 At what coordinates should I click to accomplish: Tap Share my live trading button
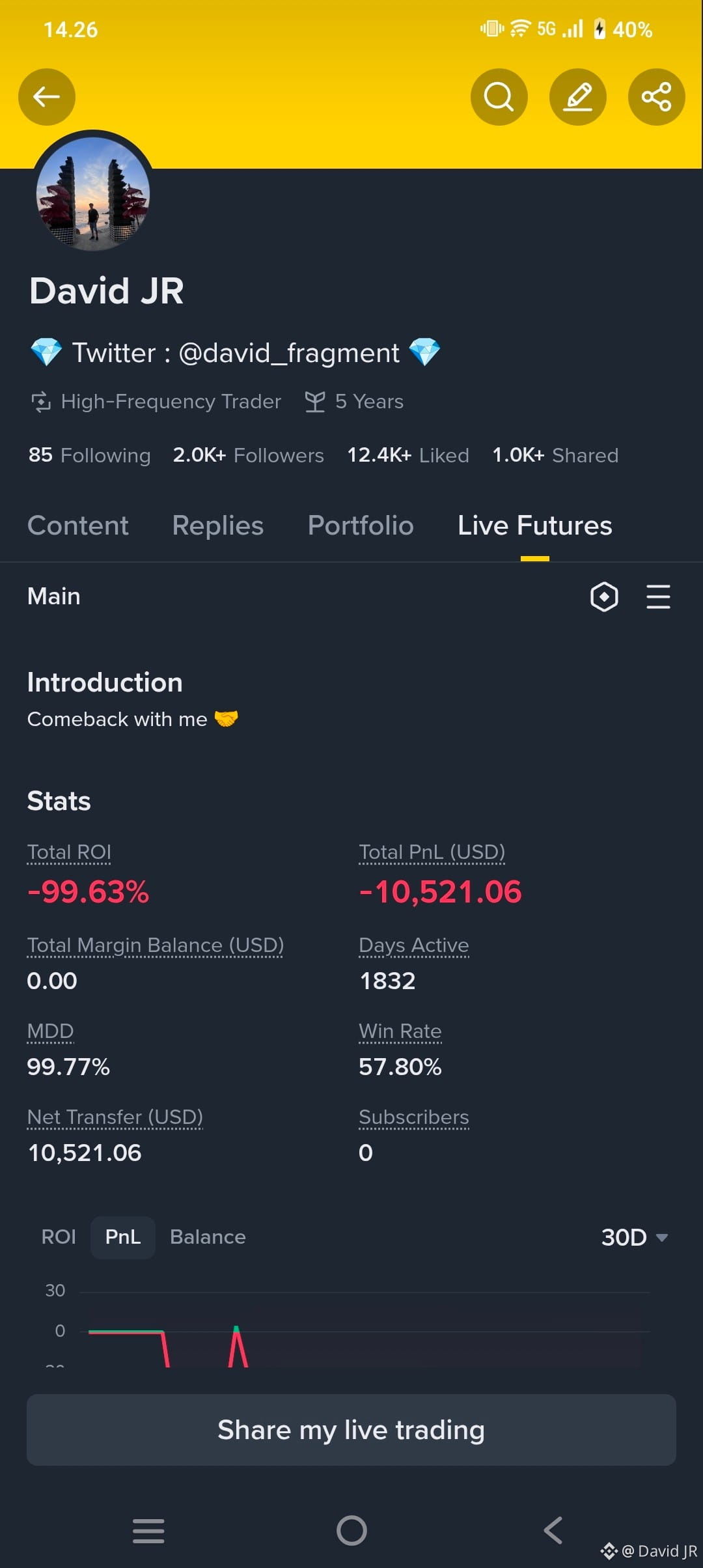[x=351, y=1430]
